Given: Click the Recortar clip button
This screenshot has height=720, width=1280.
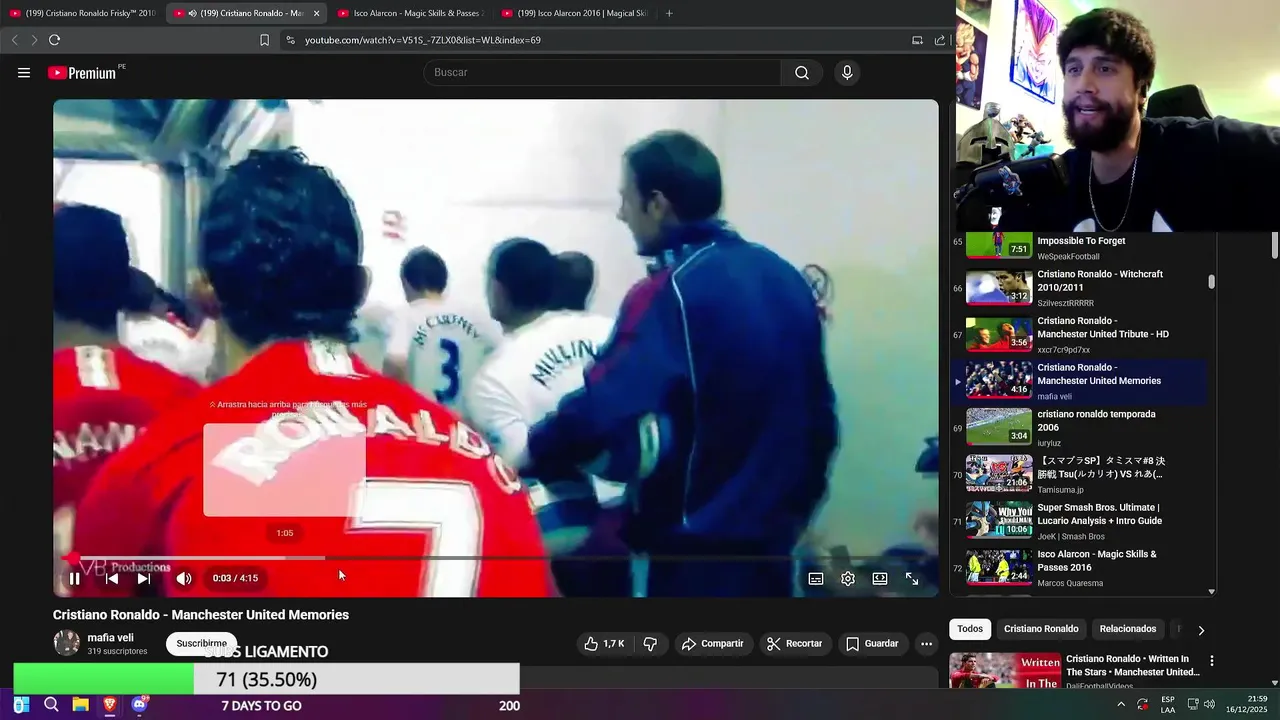Looking at the screenshot, I should 794,644.
